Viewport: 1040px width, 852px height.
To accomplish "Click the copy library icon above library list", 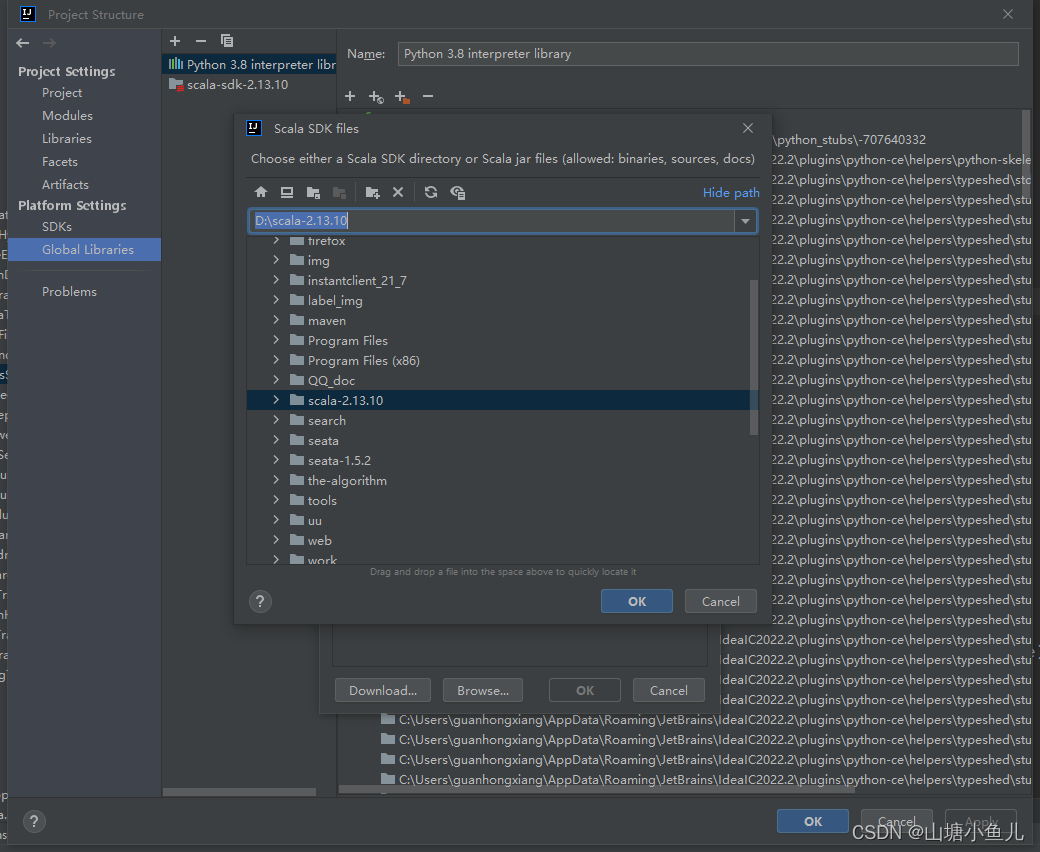I will (x=227, y=41).
